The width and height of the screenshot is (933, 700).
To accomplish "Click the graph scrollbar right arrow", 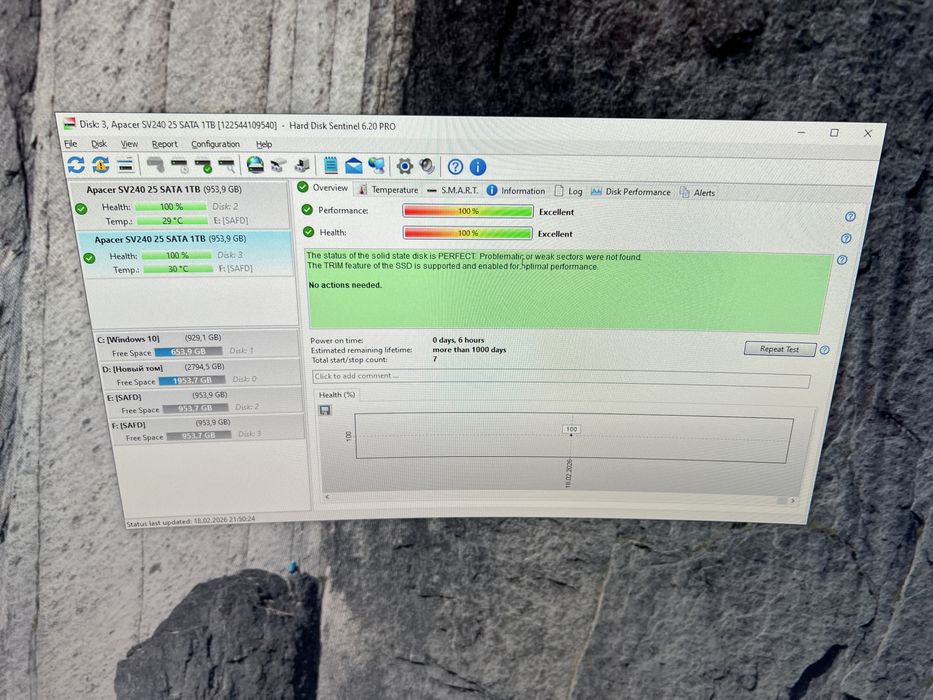I will pyautogui.click(x=793, y=501).
